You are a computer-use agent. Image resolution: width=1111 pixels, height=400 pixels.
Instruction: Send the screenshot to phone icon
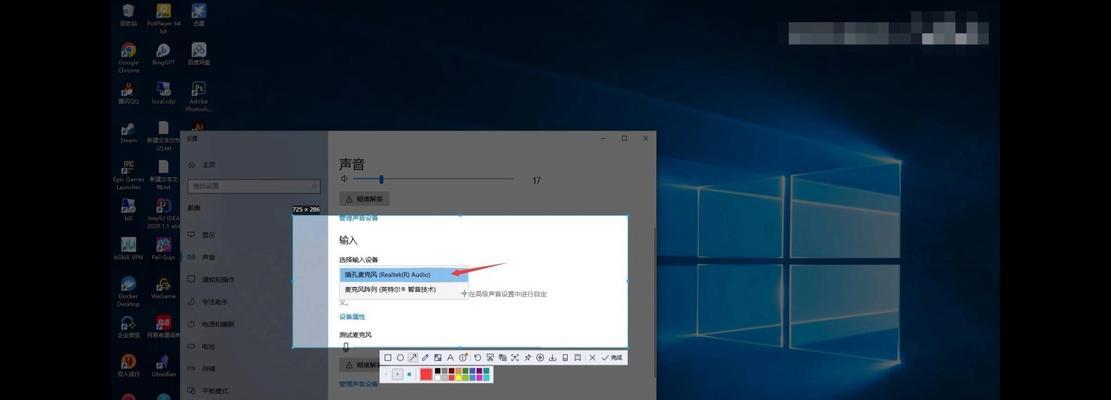565,358
